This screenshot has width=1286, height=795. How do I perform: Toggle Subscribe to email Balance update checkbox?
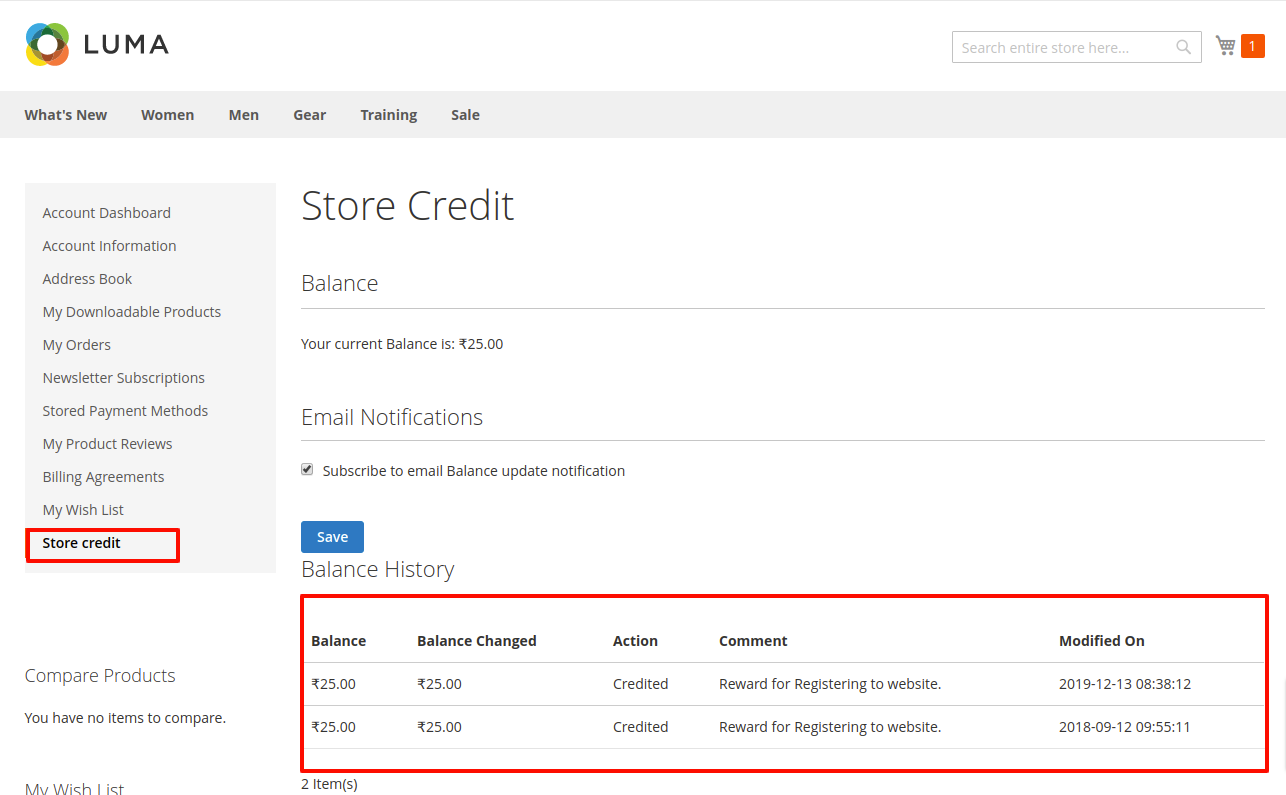[308, 469]
